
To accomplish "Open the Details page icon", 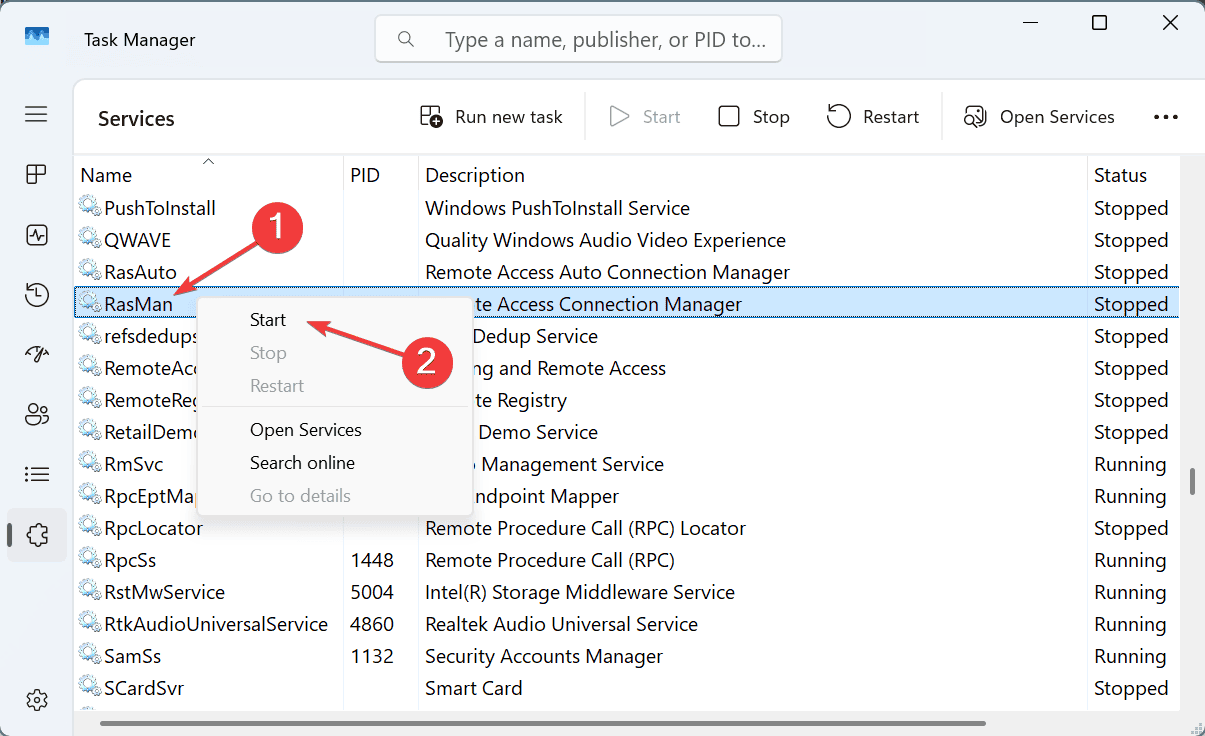I will (37, 474).
